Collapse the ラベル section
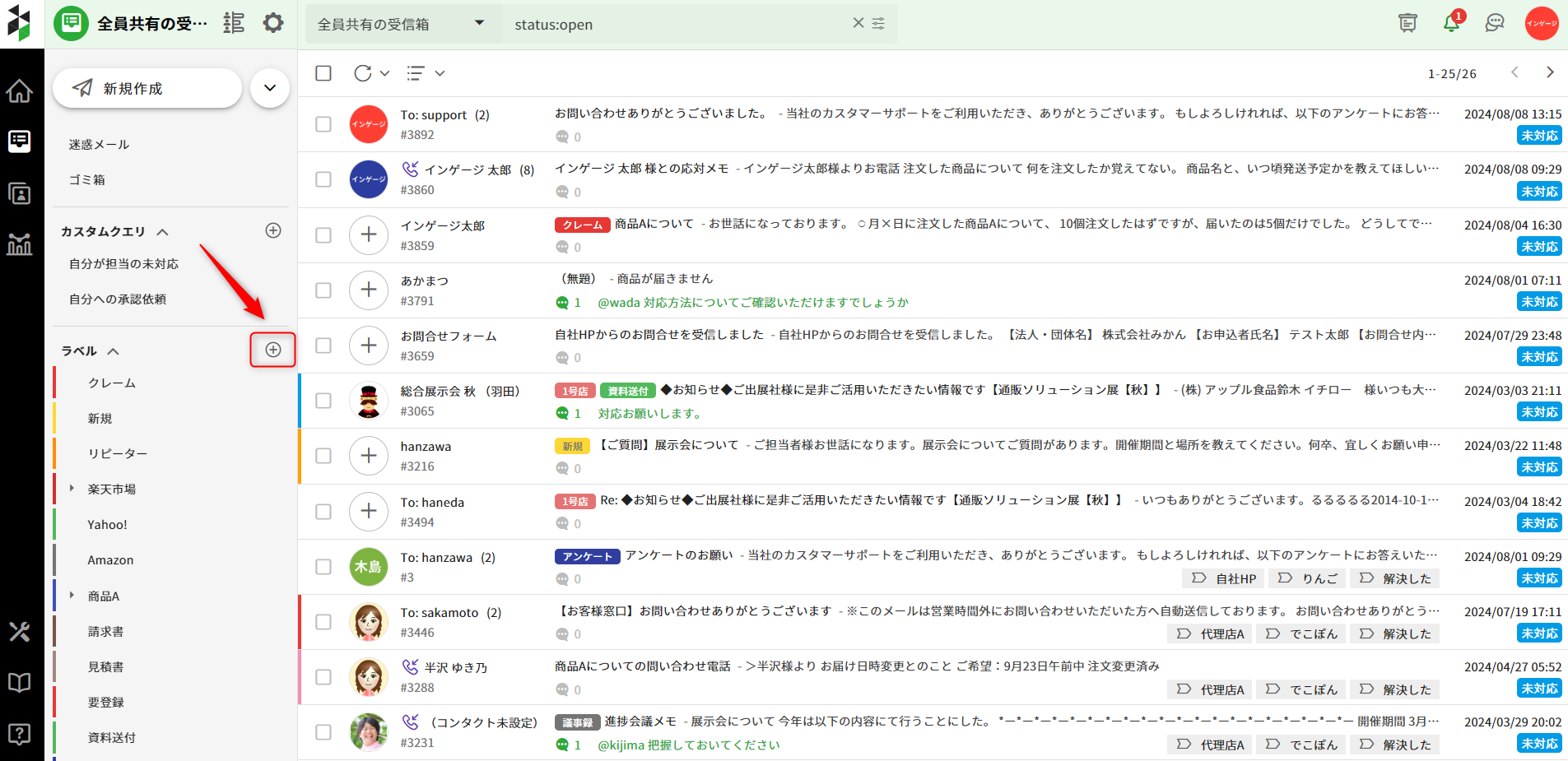This screenshot has width=1568, height=761. pyautogui.click(x=114, y=351)
